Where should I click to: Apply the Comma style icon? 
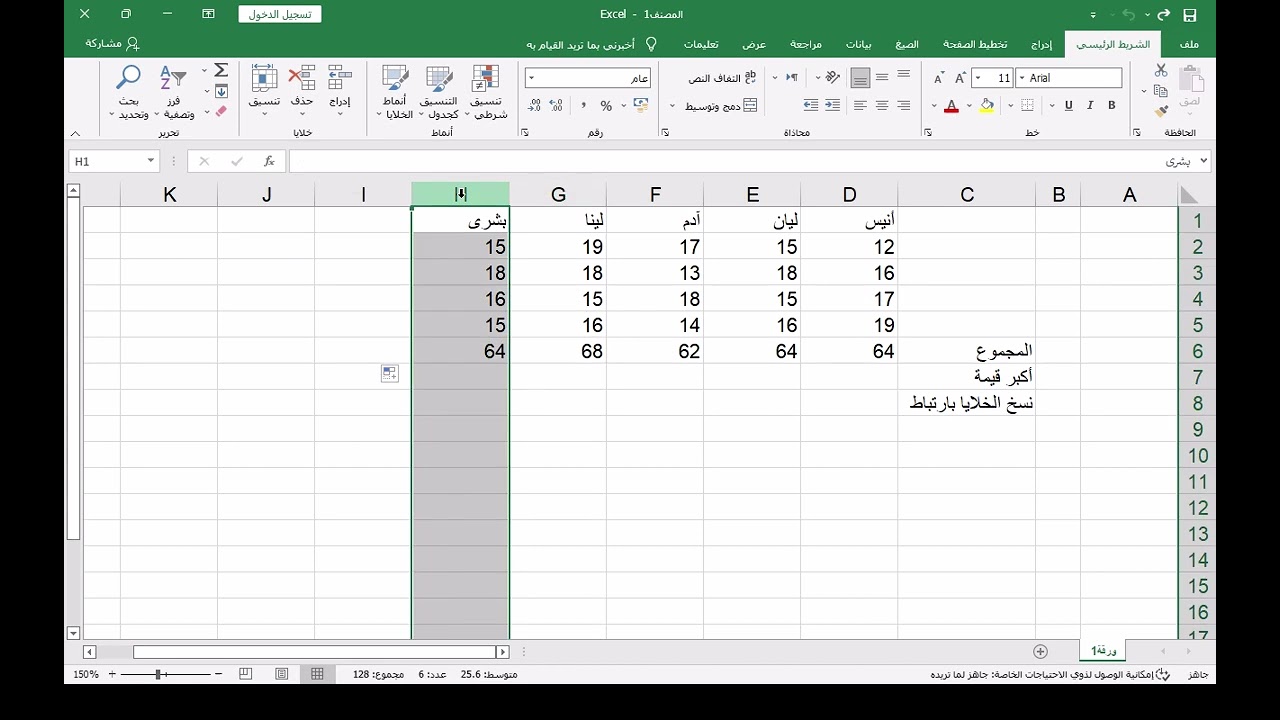[583, 105]
